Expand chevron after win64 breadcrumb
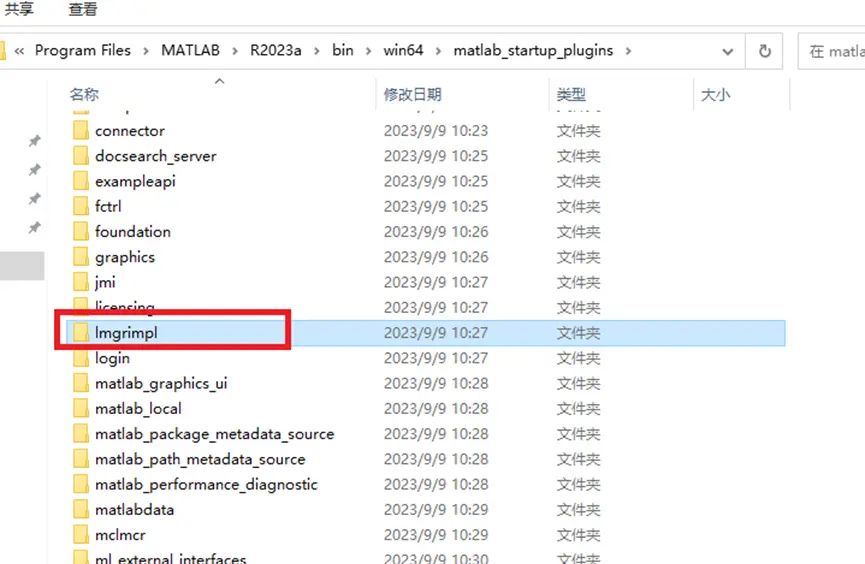 438,51
